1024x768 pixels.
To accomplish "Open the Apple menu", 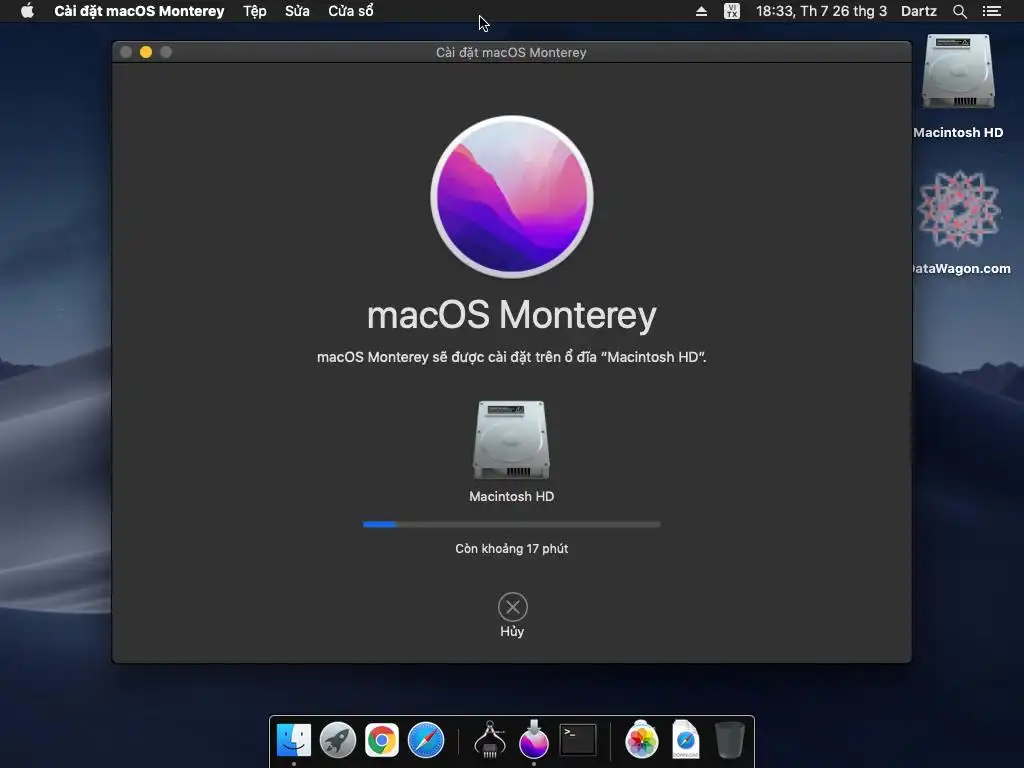I will (27, 11).
